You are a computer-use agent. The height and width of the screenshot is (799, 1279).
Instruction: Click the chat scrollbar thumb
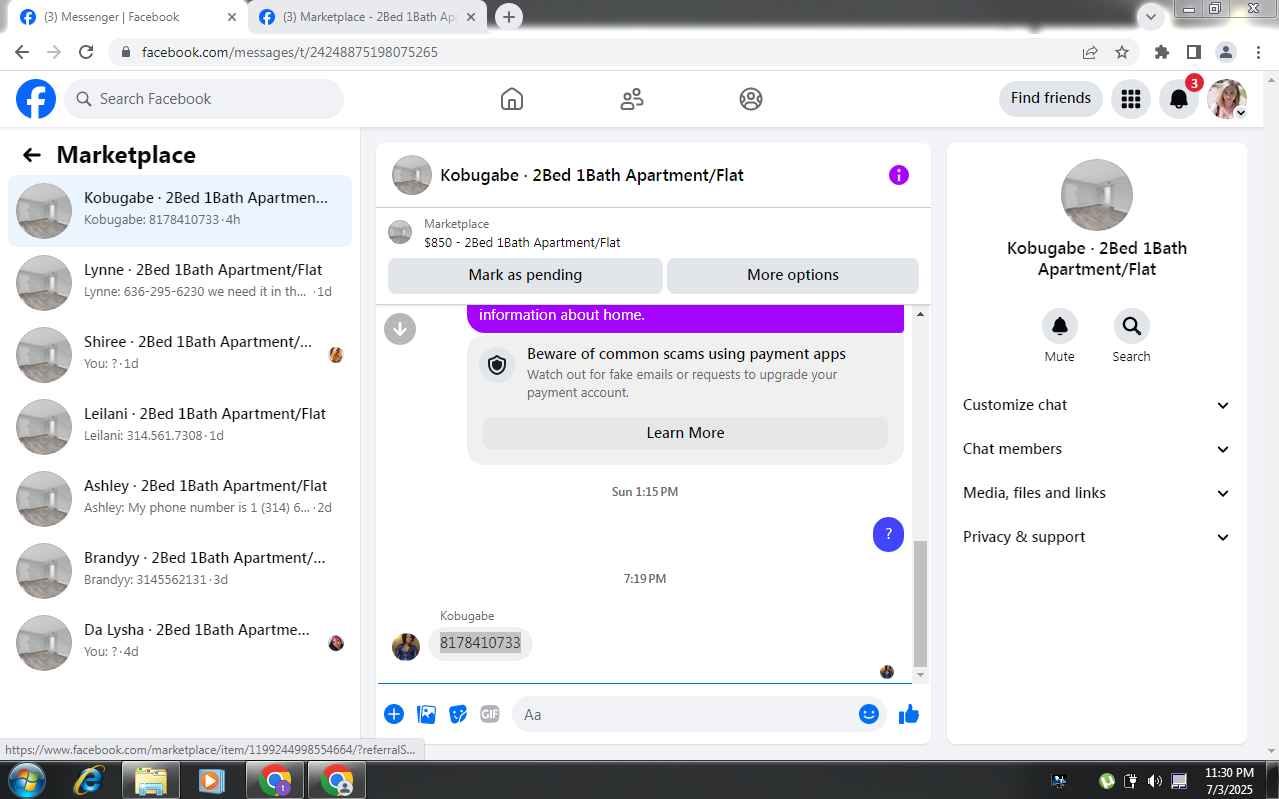921,604
